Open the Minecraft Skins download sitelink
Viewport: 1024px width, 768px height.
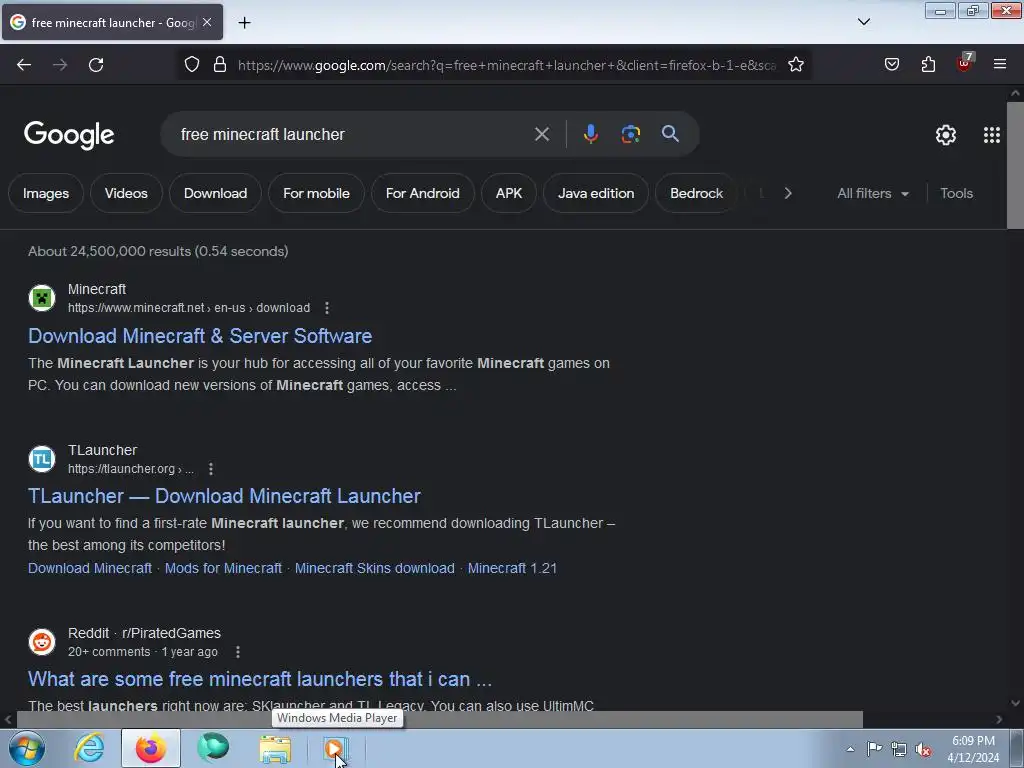click(374, 568)
